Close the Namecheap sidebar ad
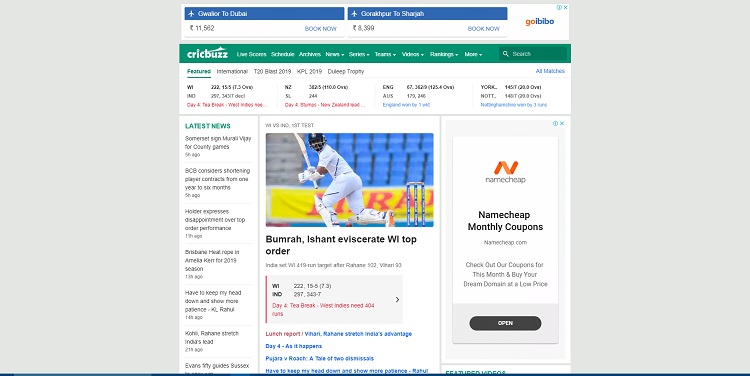This screenshot has width=750, height=376. click(x=562, y=123)
